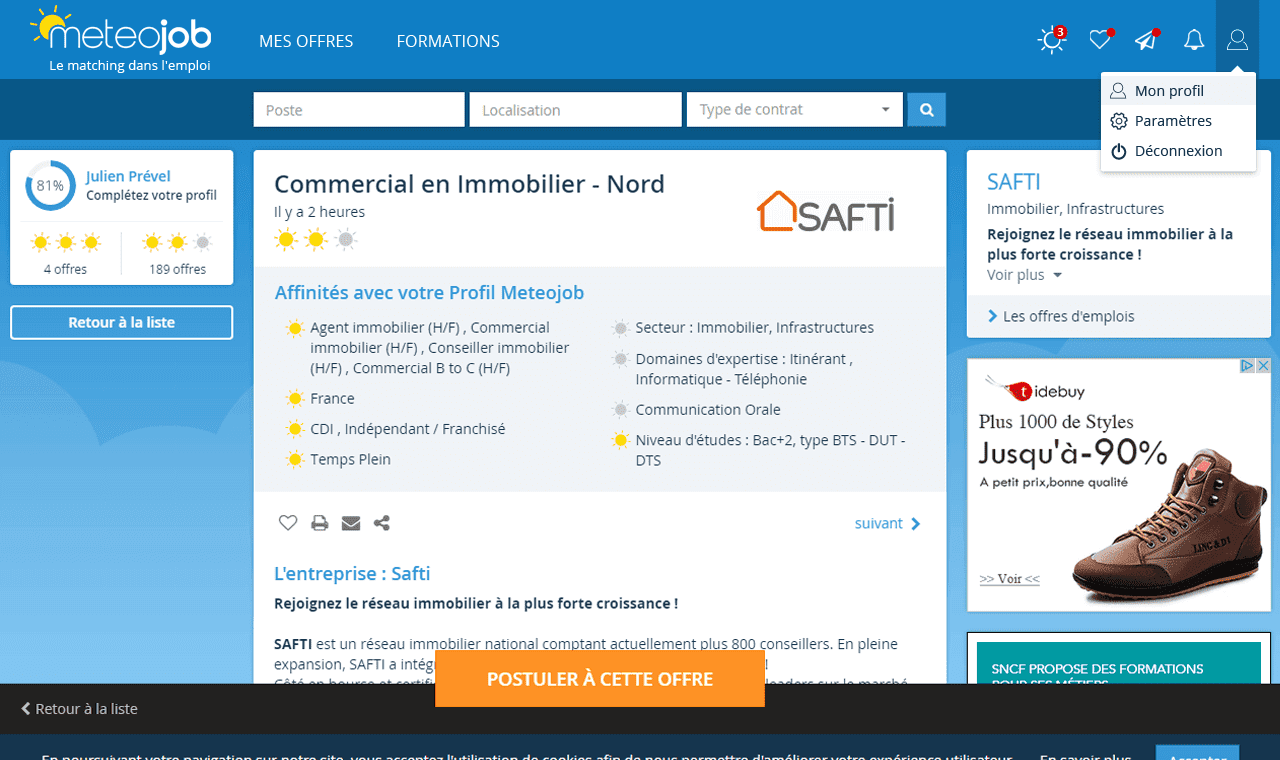This screenshot has width=1280, height=760.
Task: Click into the Poste search field
Action: click(358, 110)
